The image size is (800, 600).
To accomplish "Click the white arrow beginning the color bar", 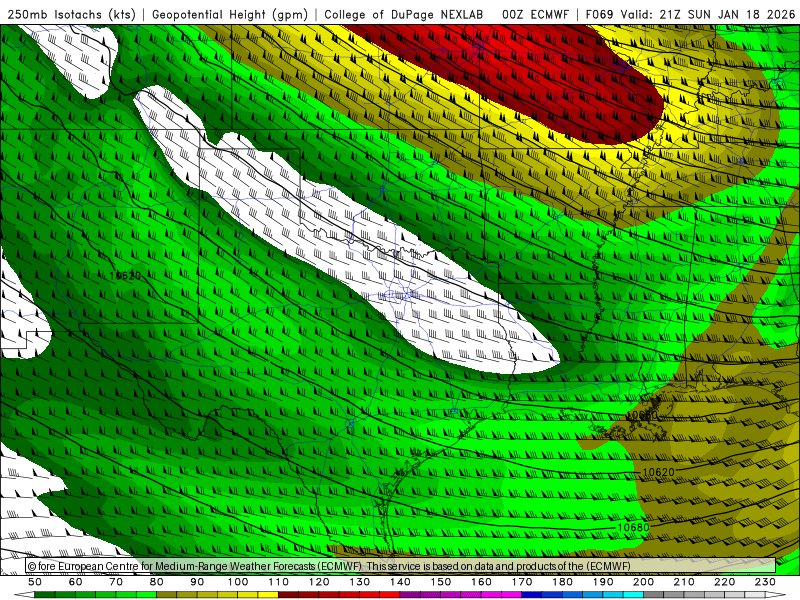I will click(24, 594).
